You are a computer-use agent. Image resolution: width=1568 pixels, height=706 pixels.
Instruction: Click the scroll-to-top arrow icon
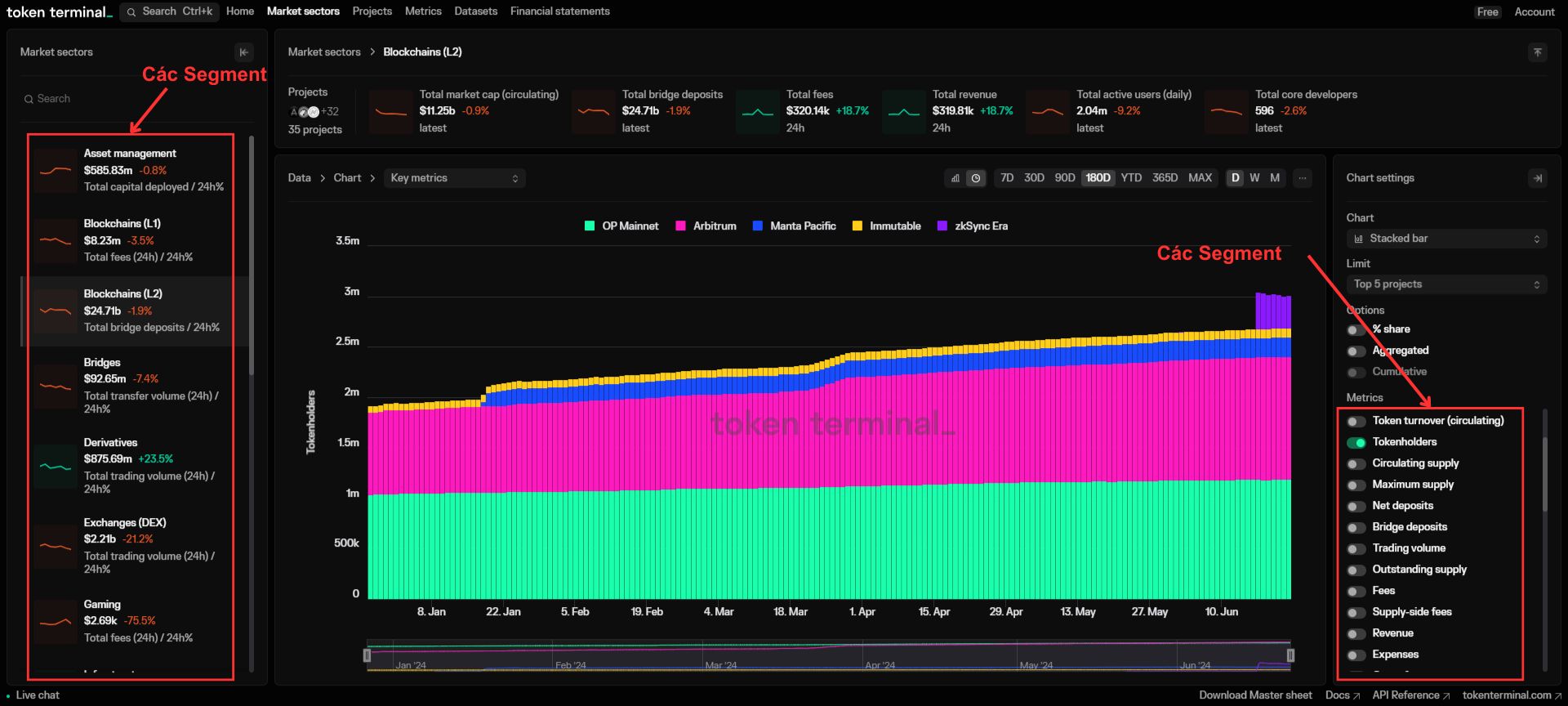point(1537,52)
